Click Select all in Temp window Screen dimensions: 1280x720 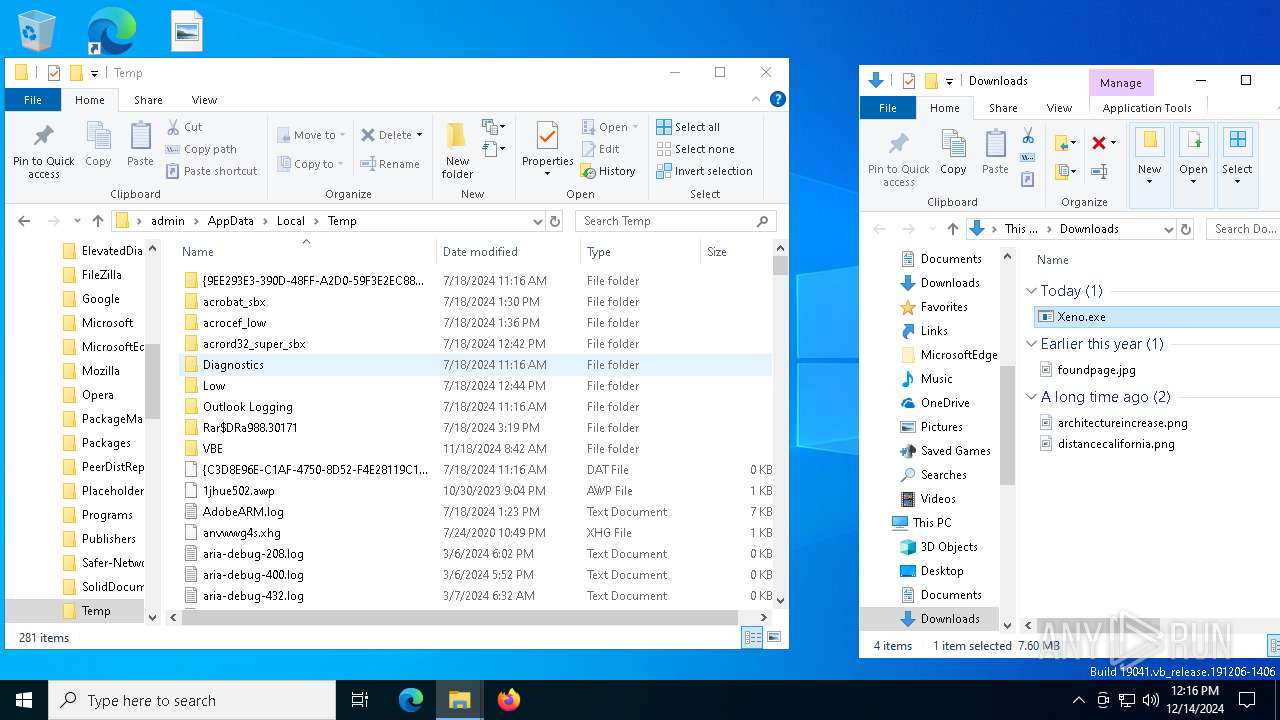688,127
